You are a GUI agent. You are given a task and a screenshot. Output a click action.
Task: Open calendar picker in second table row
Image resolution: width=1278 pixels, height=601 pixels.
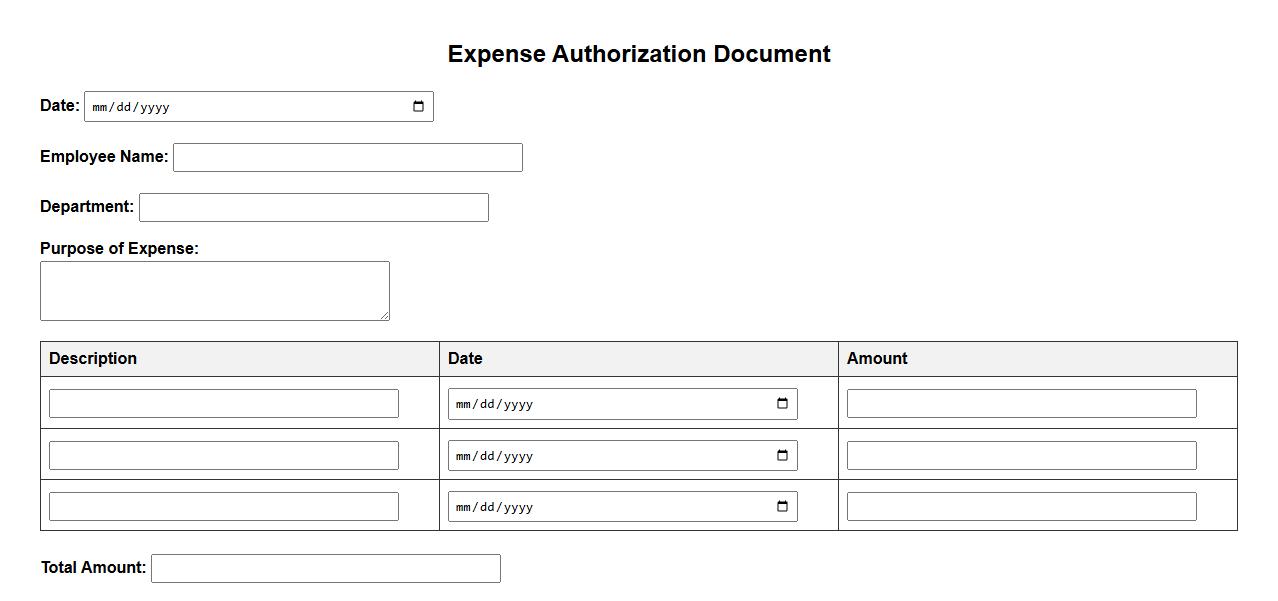[782, 456]
